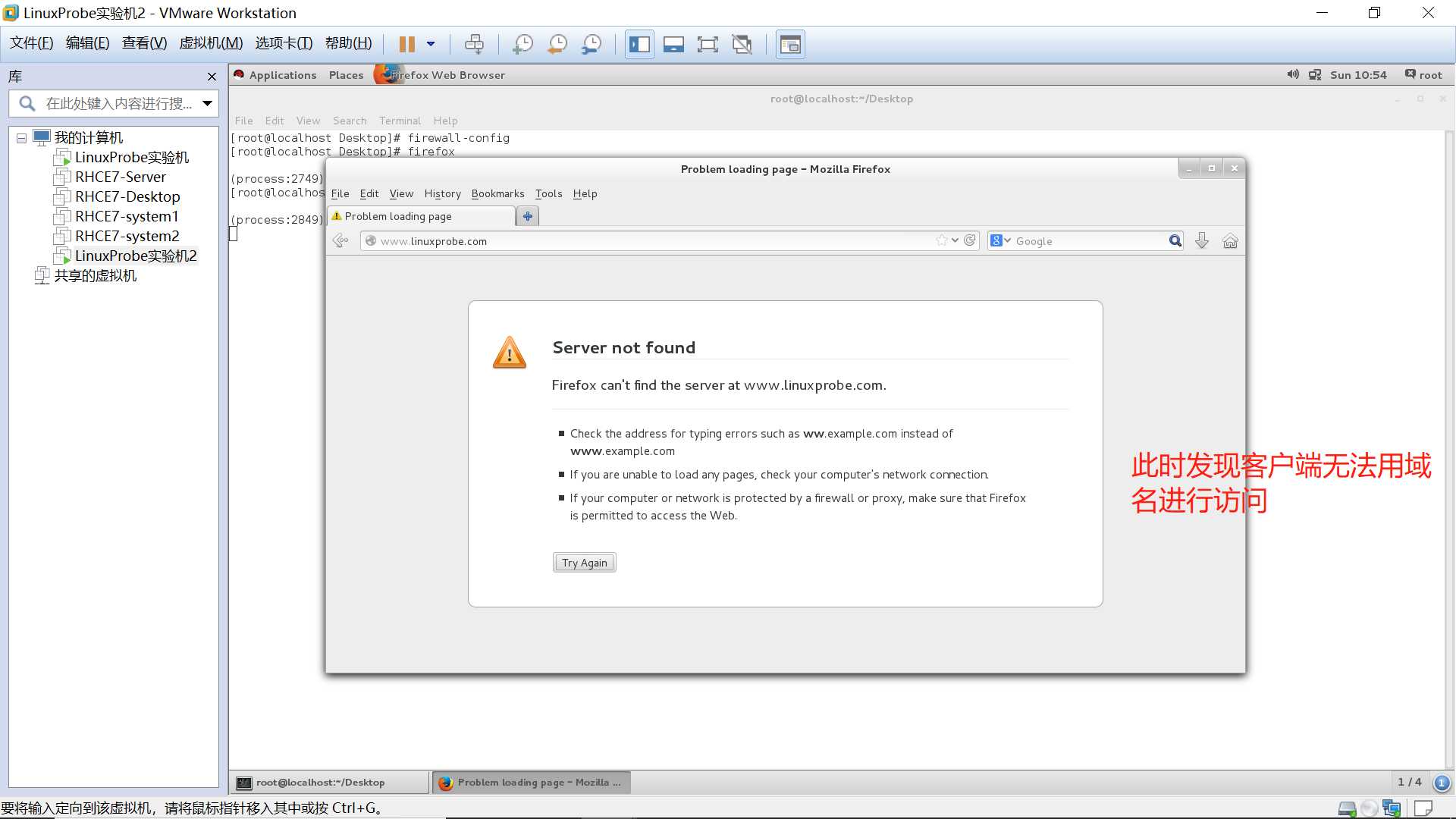
Task: Collapse the 我的计算机 tree node
Action: coord(21,138)
